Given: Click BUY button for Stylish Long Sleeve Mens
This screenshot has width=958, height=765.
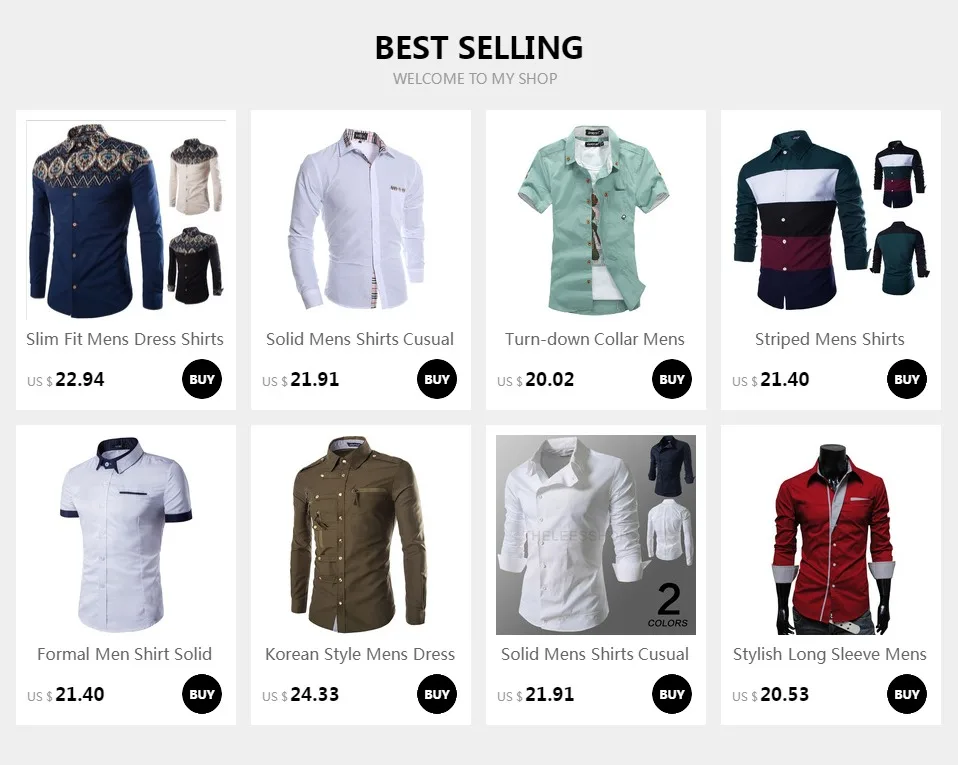Looking at the screenshot, I should [907, 694].
